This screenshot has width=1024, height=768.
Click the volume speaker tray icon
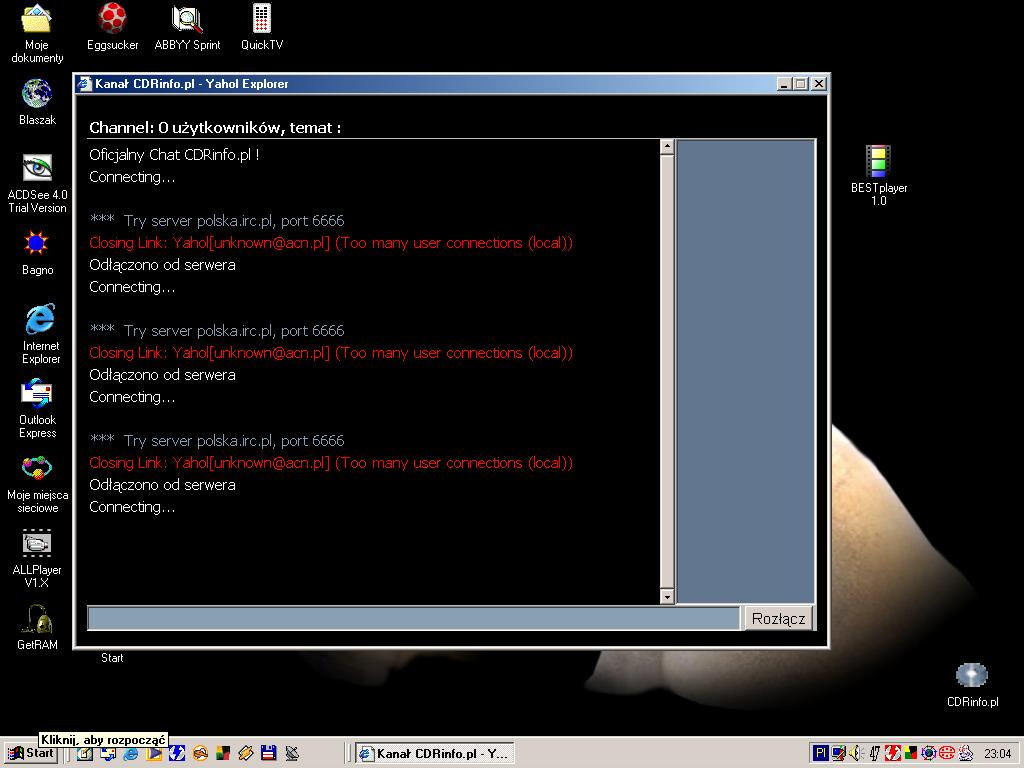(856, 753)
